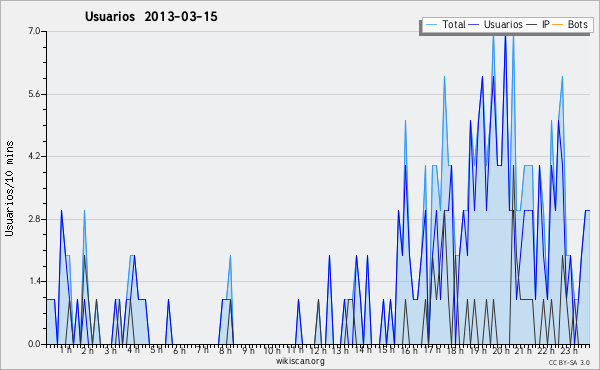This screenshot has height=370, width=600.
Task: Click the 0.0 y-axis value
Action: tap(34, 344)
